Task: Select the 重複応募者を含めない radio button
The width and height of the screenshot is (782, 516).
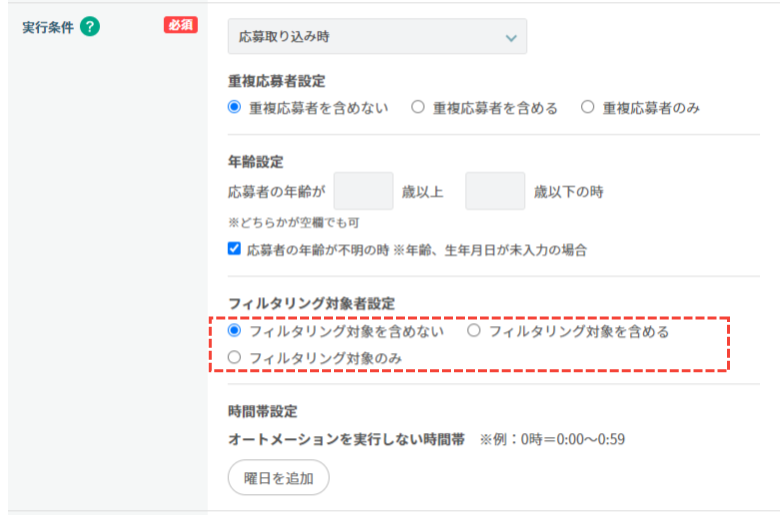Action: tap(235, 108)
